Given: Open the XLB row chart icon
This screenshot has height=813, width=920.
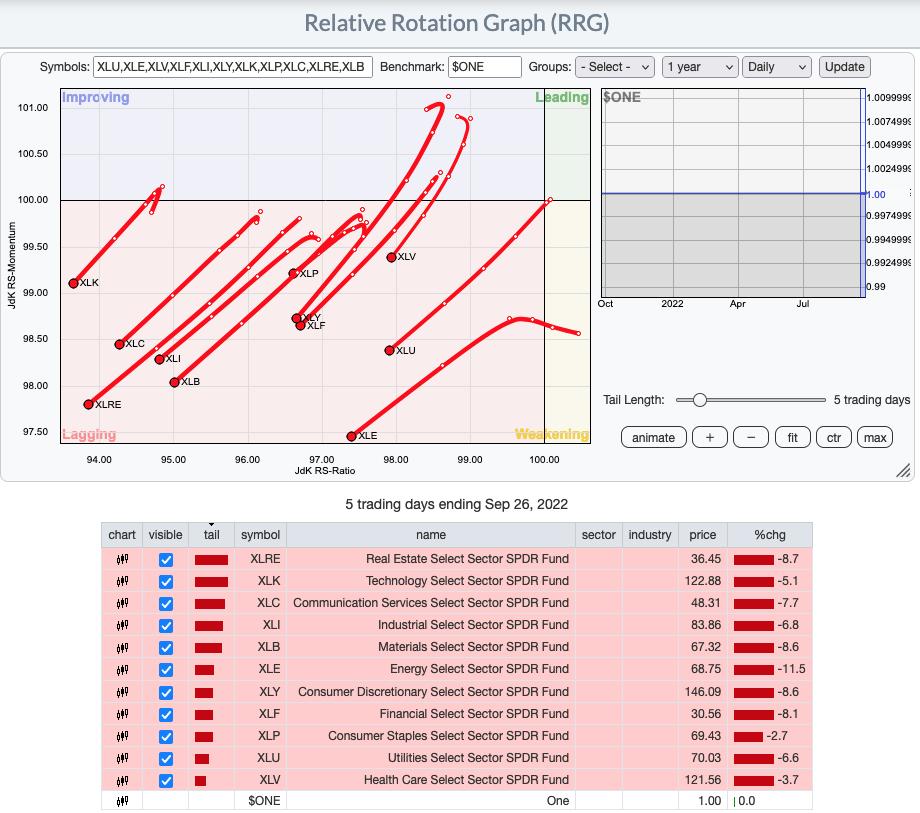Looking at the screenshot, I should pos(122,648).
